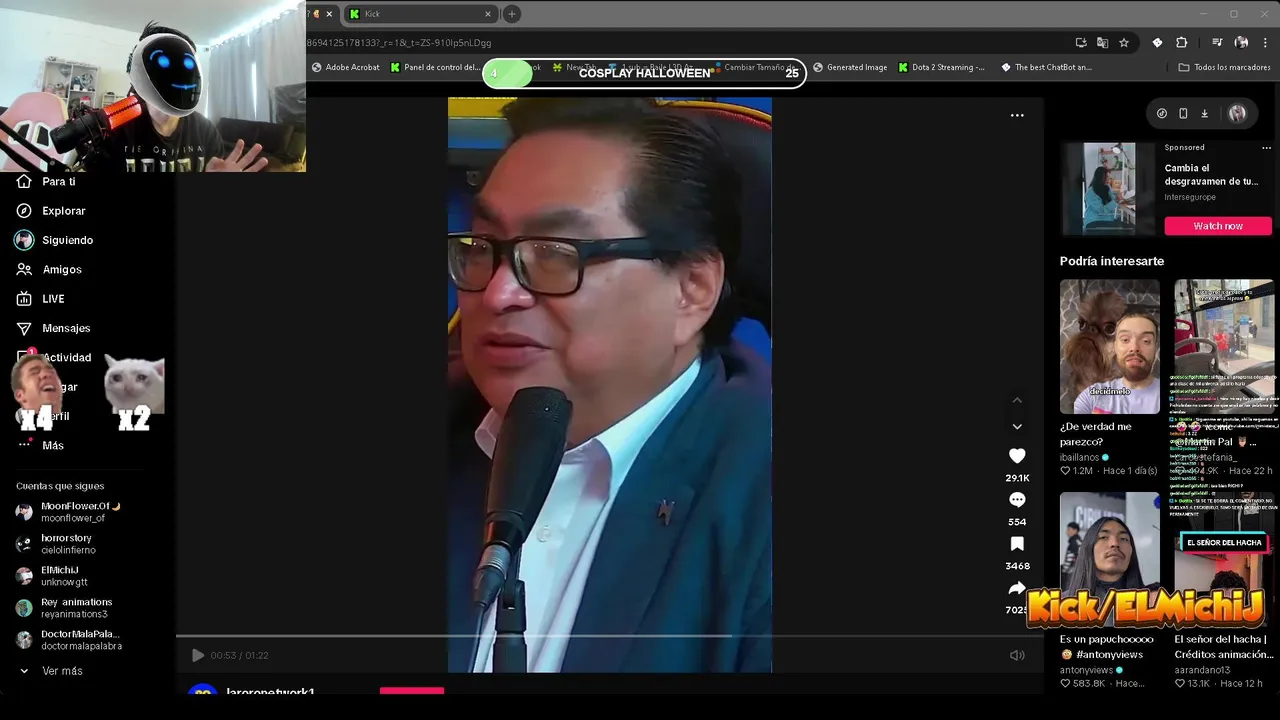Open the install app icon in address bar
1280x720 pixels.
pos(1081,43)
